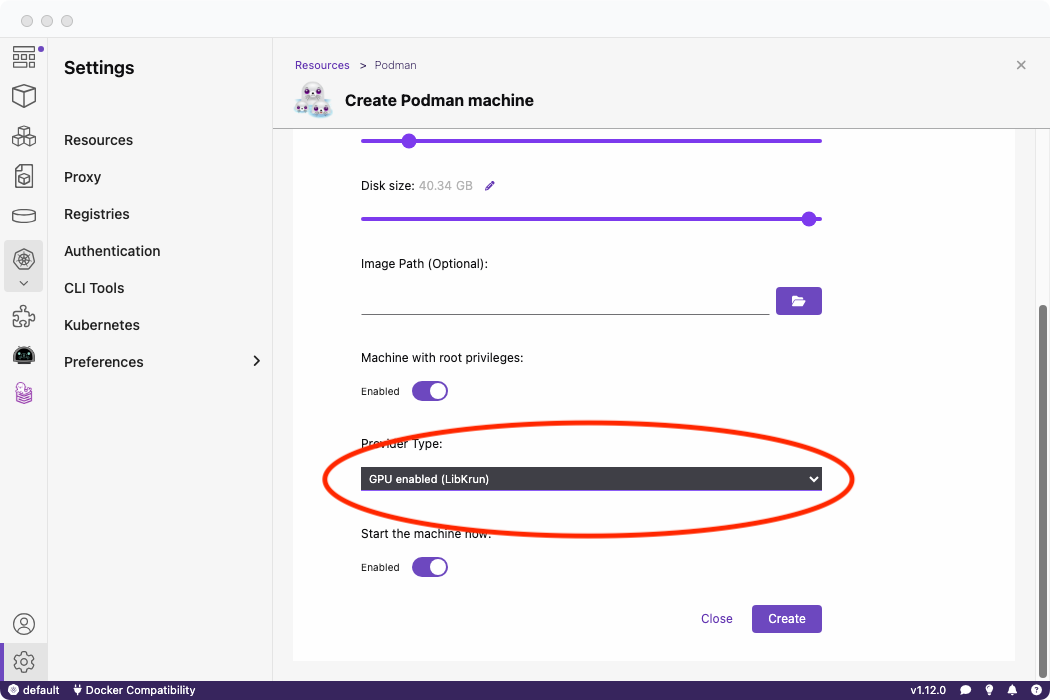Select Resources in Settings menu
The height and width of the screenshot is (700, 1050).
(98, 140)
